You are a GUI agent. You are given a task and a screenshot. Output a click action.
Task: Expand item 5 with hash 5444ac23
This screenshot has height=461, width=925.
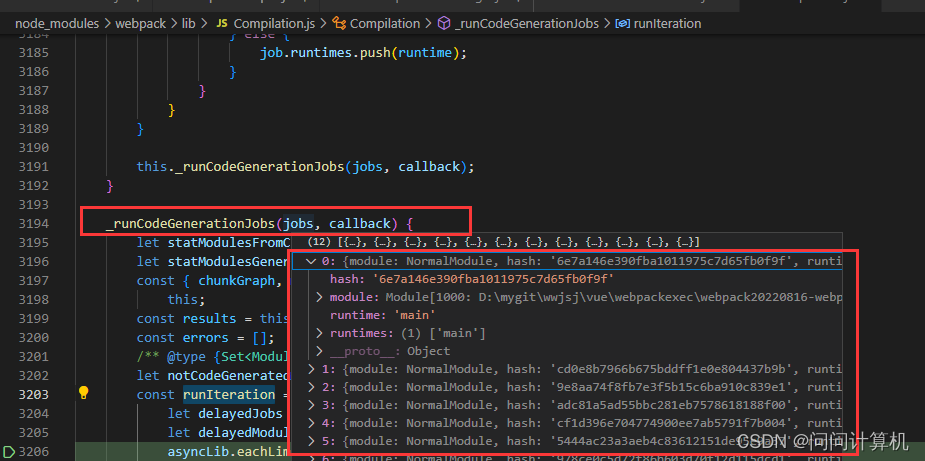310,441
